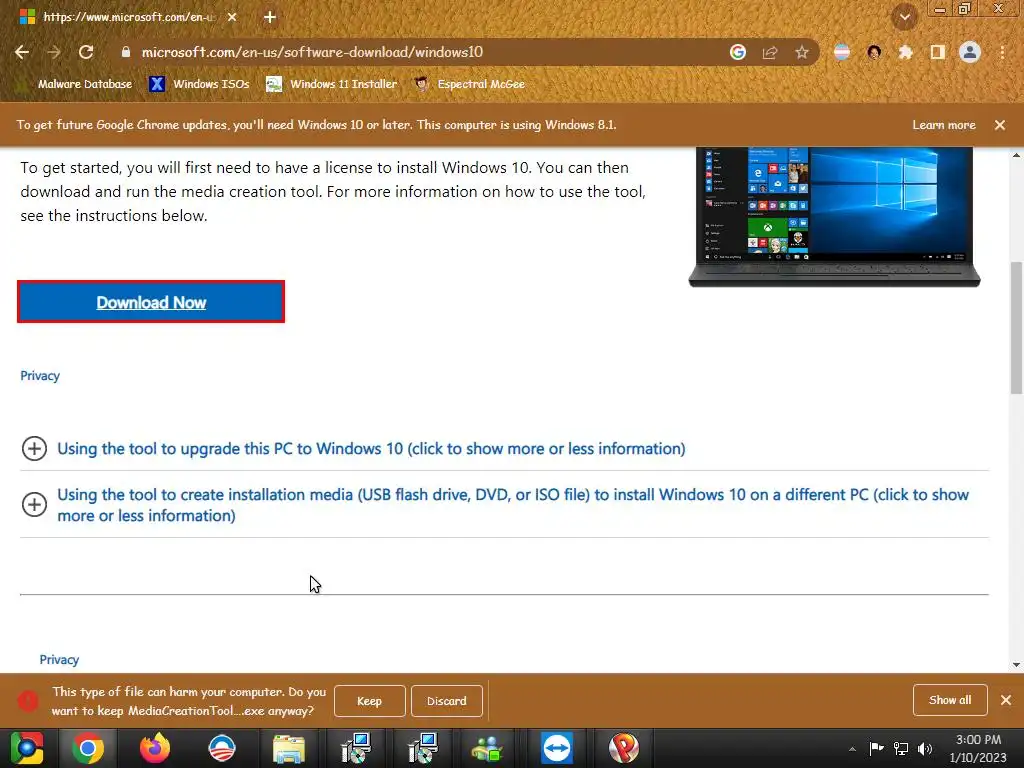The height and width of the screenshot is (768, 1024).
Task: Open TeamViewer from the taskbar
Action: [x=556, y=748]
